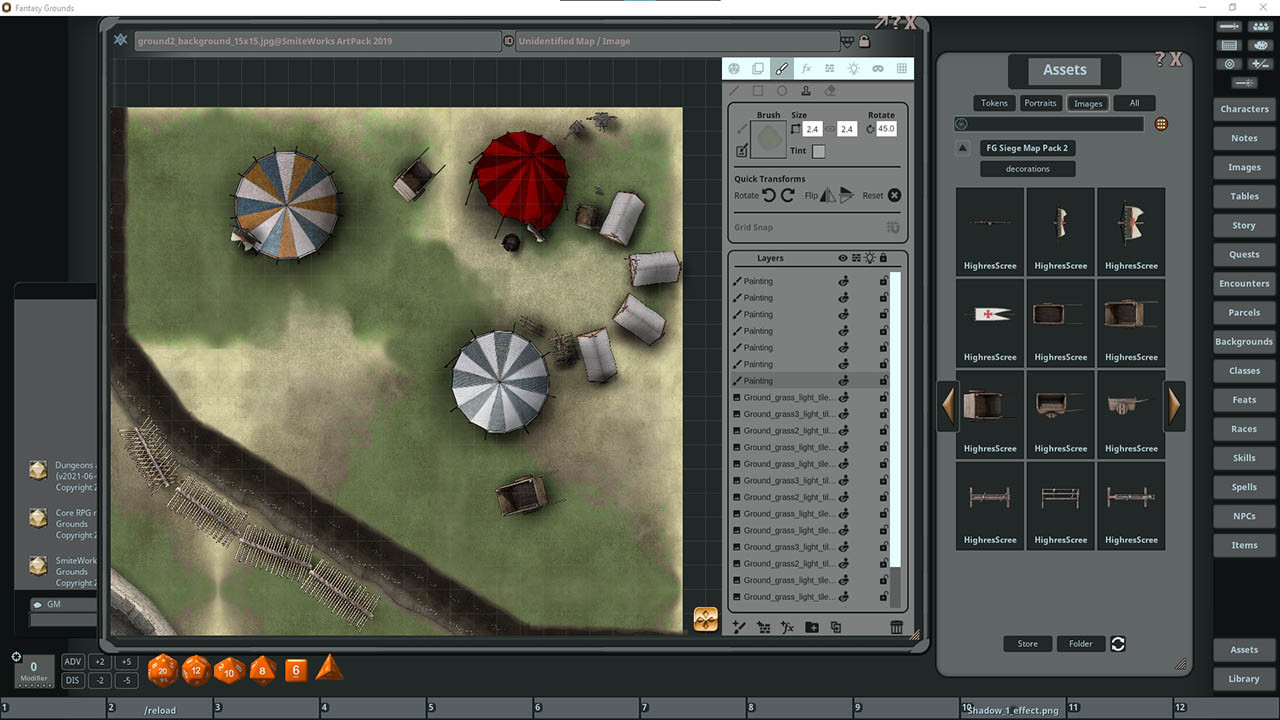
Task: Toggle visibility of the selected Painting layer
Action: coord(843,381)
